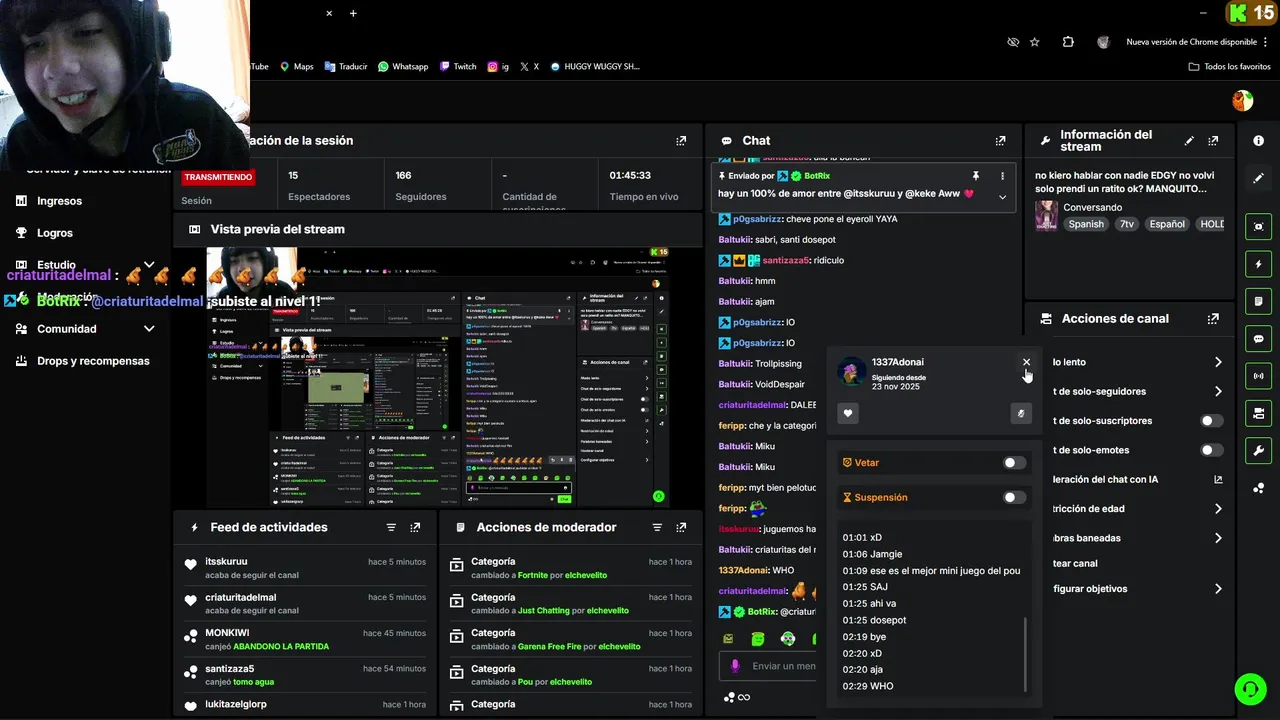Toggle the Suspensión switch for 1337Adonai

coord(1014,497)
